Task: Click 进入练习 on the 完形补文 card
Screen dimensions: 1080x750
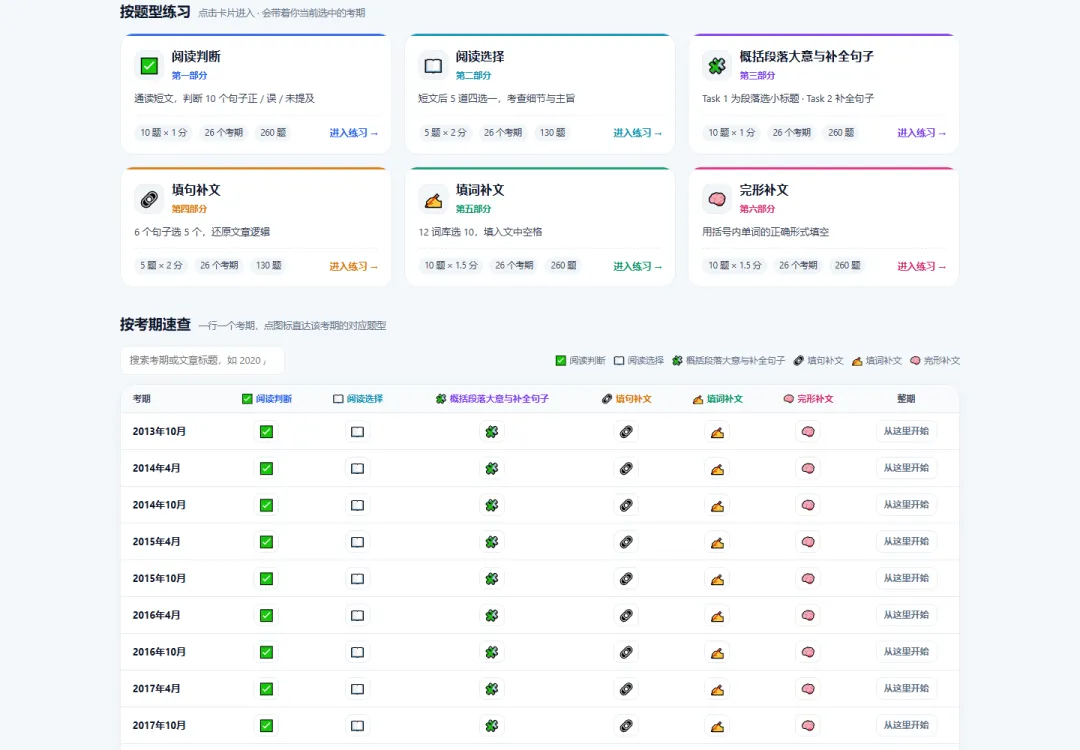Action: (922, 267)
